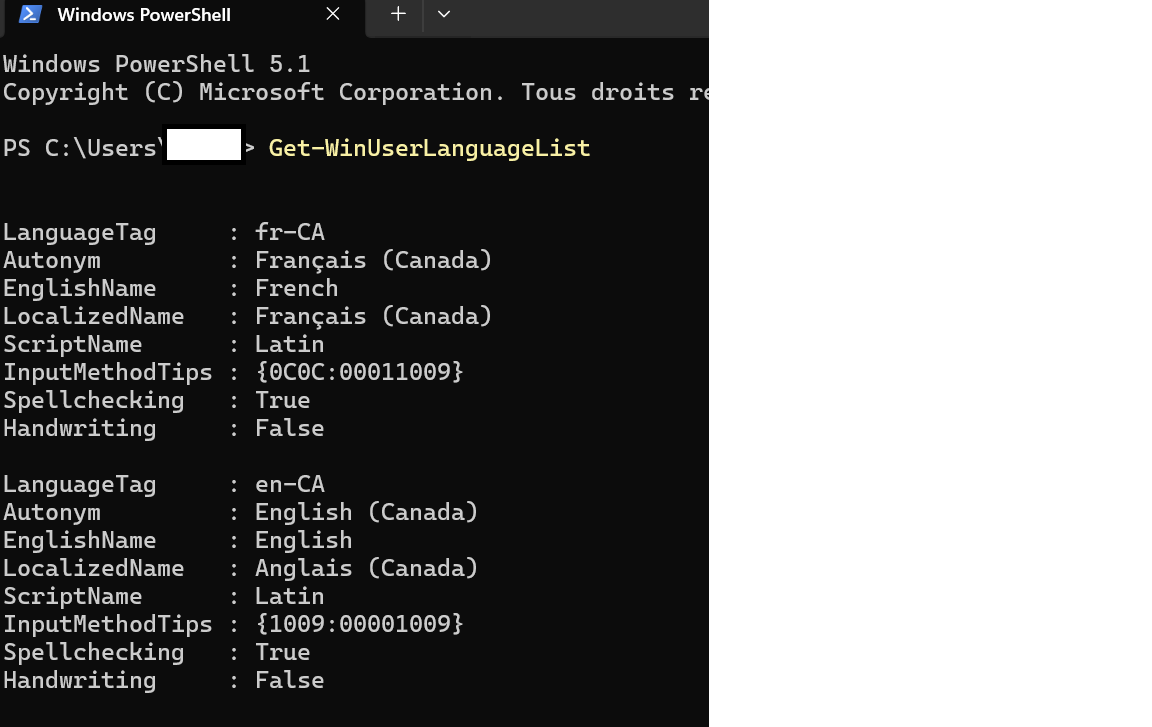Click the {0C0C:00011009} input method value
The height and width of the screenshot is (727, 1152).
[x=359, y=372]
